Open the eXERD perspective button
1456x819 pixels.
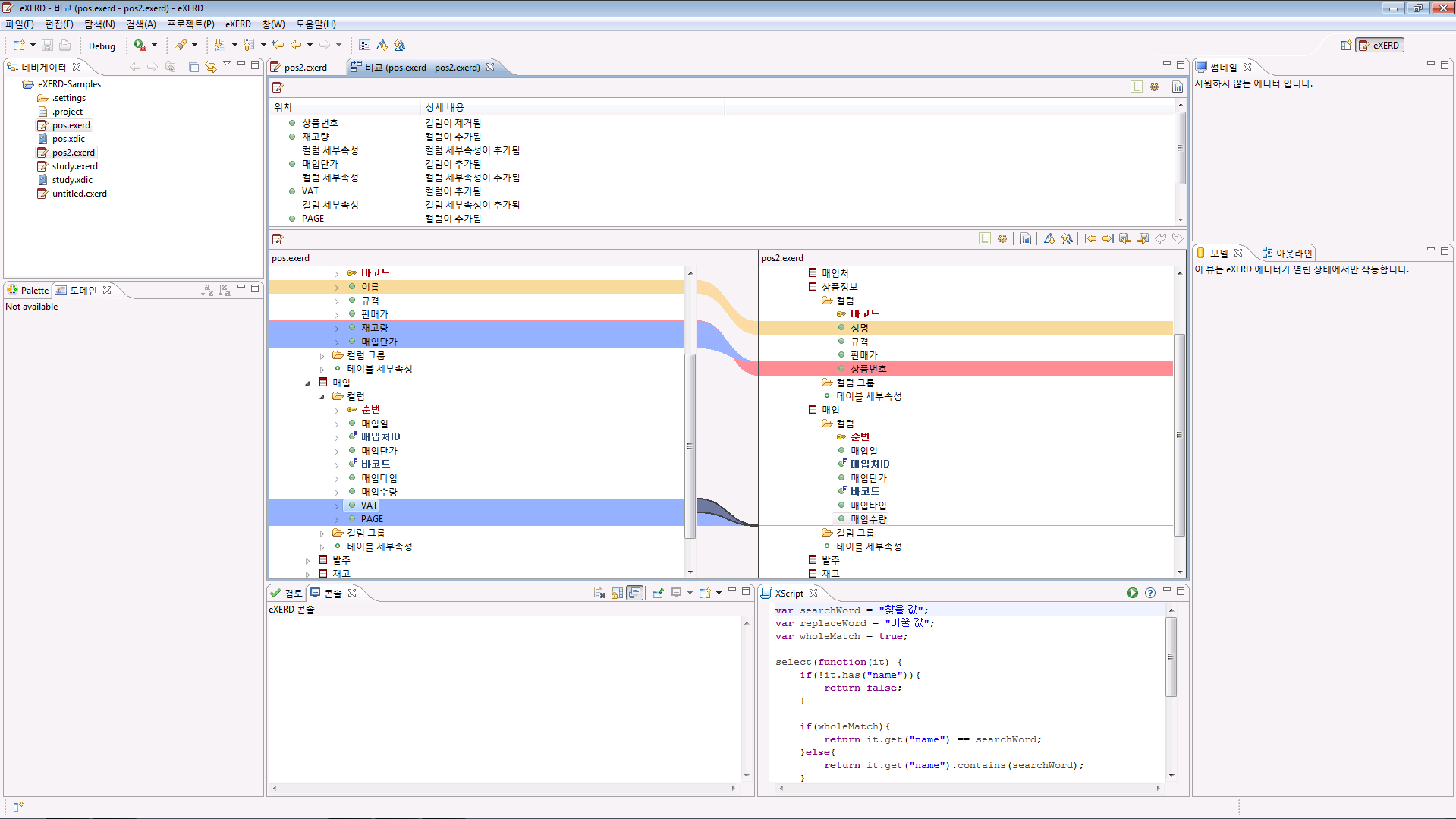tap(1379, 46)
